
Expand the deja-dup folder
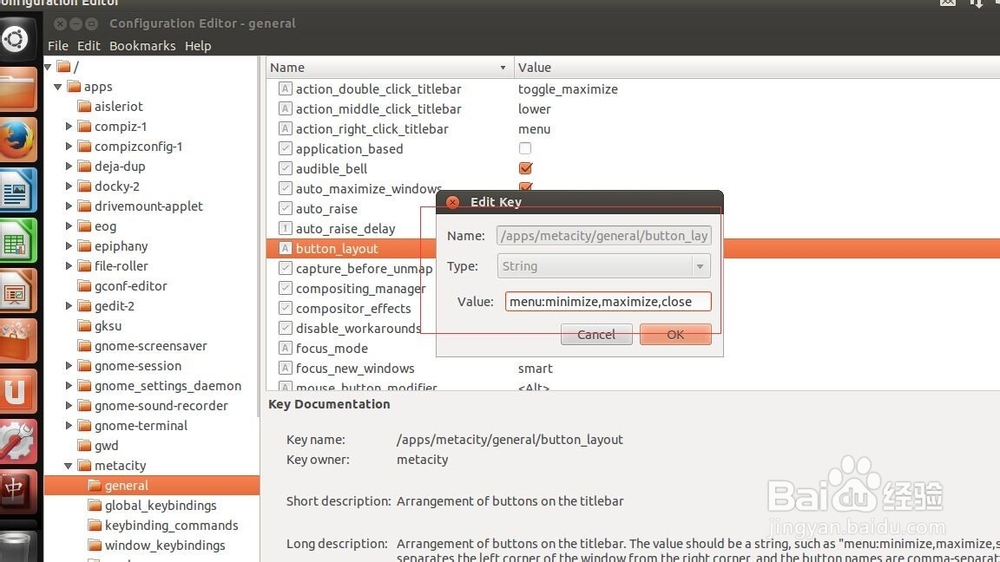click(68, 166)
